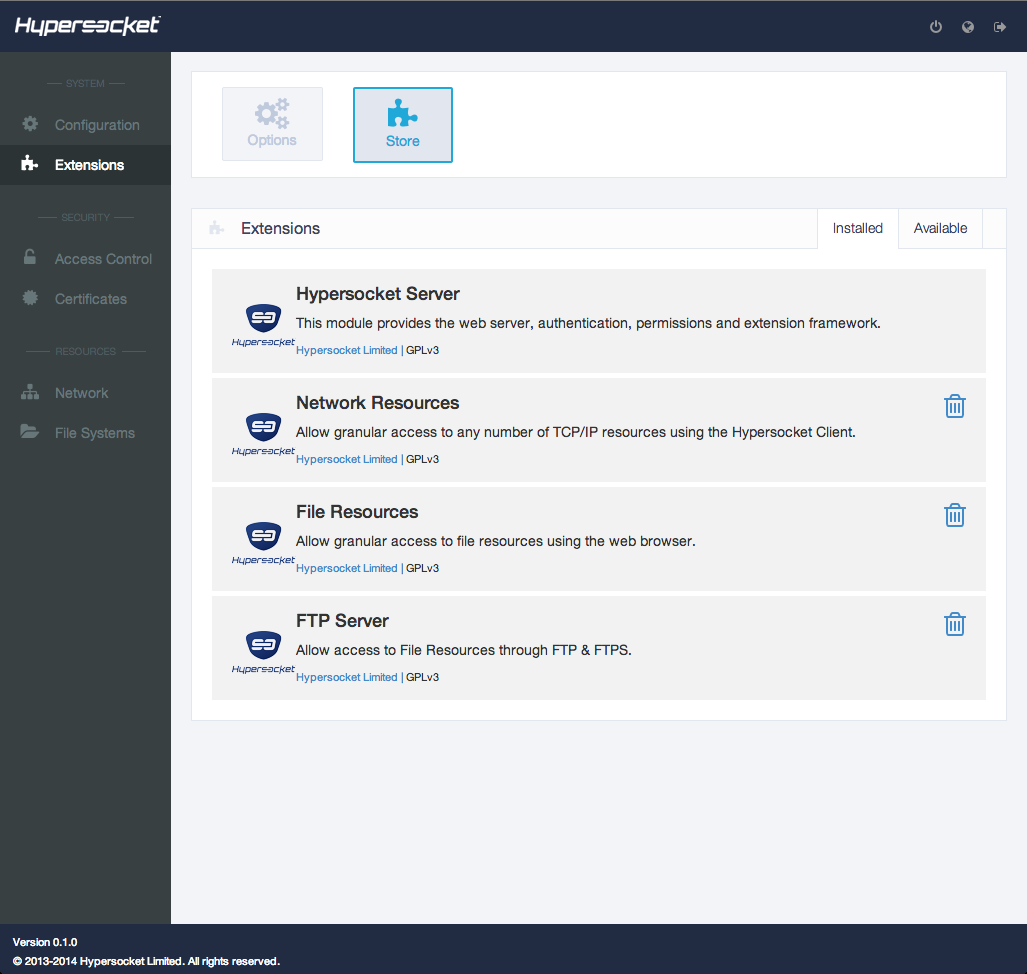The width and height of the screenshot is (1027, 974).
Task: Click Network Resources description about TCP/IP resources
Action: 576,432
